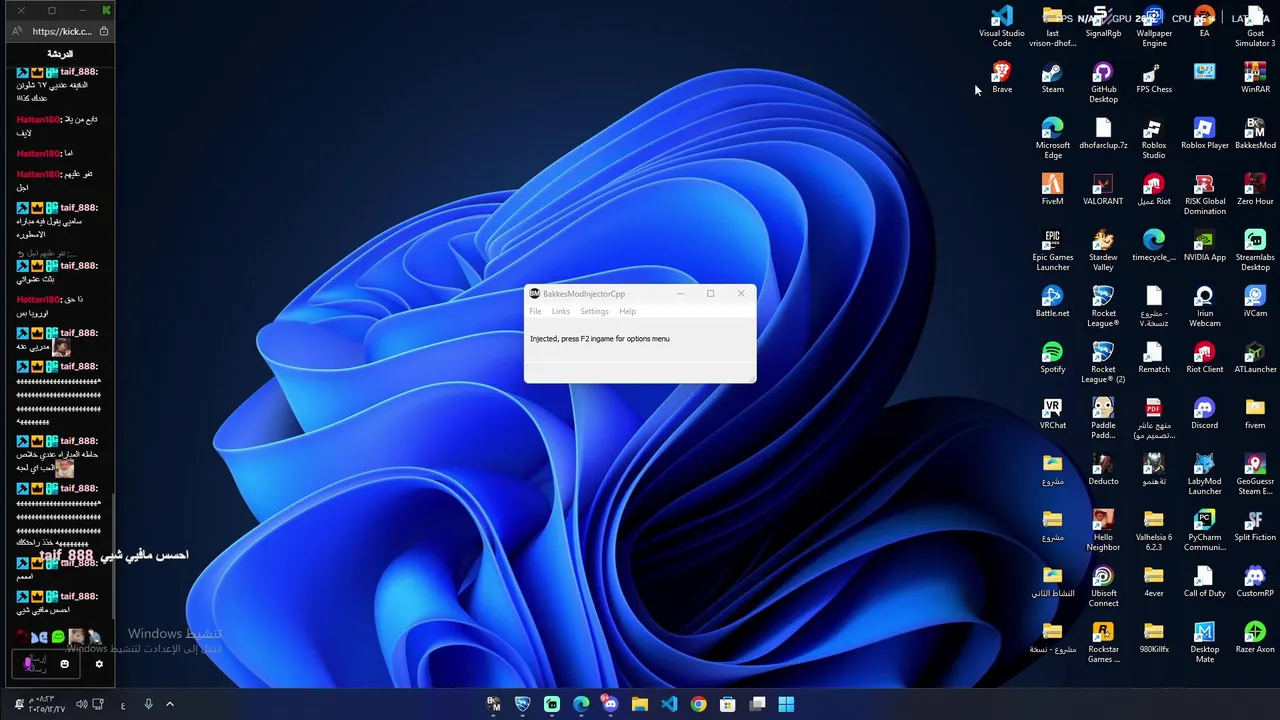Select the SignalRgb desktop icon

click(1103, 21)
